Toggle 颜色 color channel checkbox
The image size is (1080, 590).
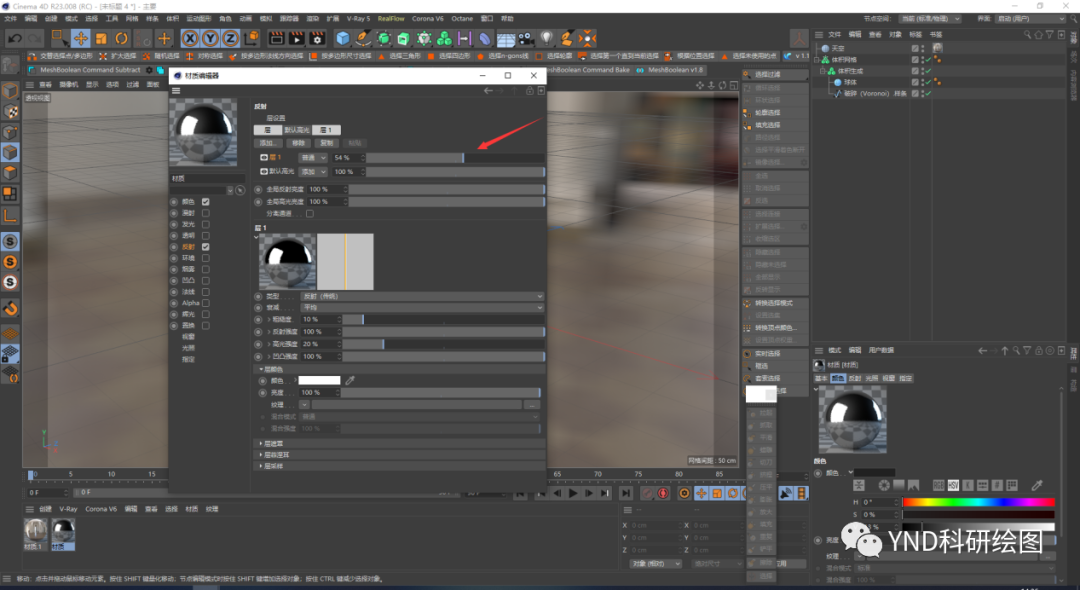(x=205, y=202)
